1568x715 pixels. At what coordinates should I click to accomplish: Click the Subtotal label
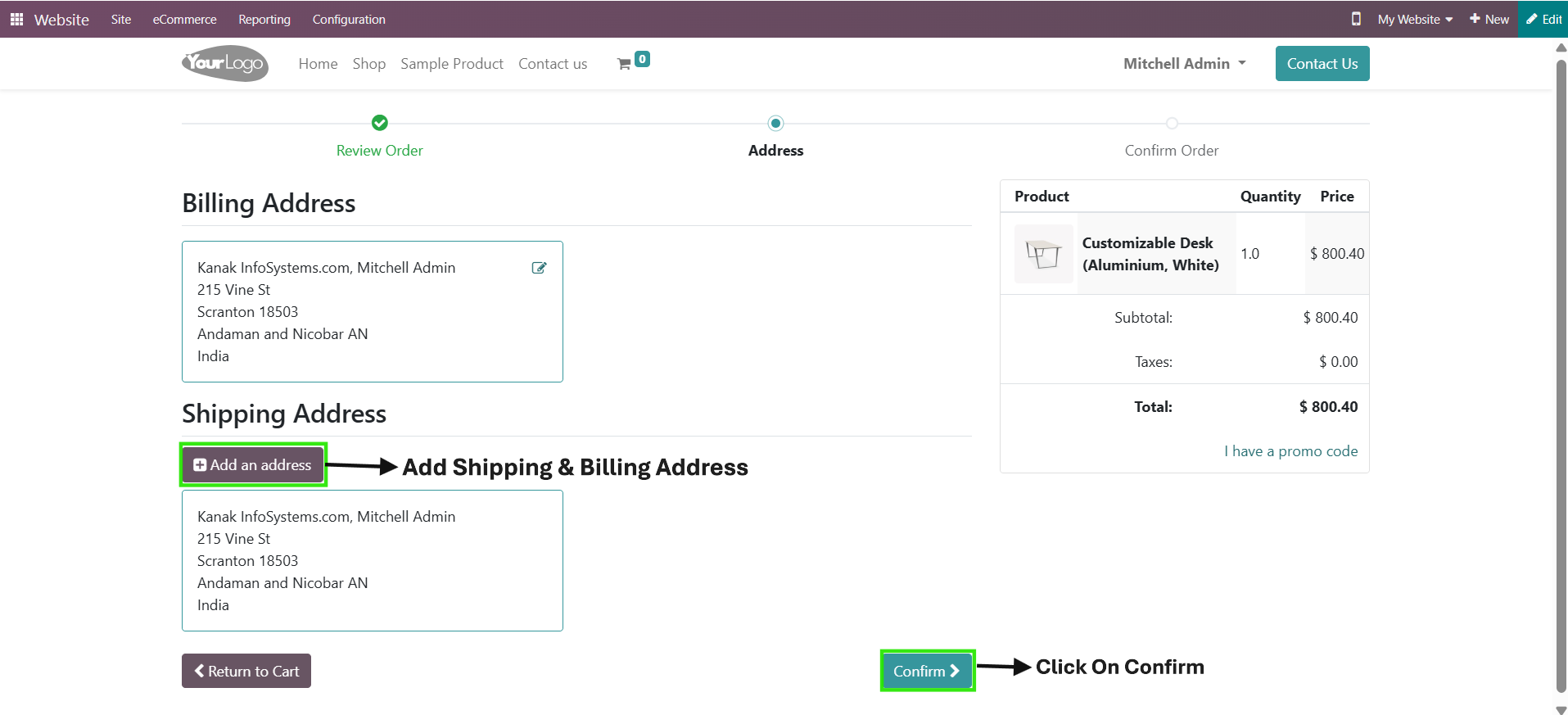coord(1143,318)
